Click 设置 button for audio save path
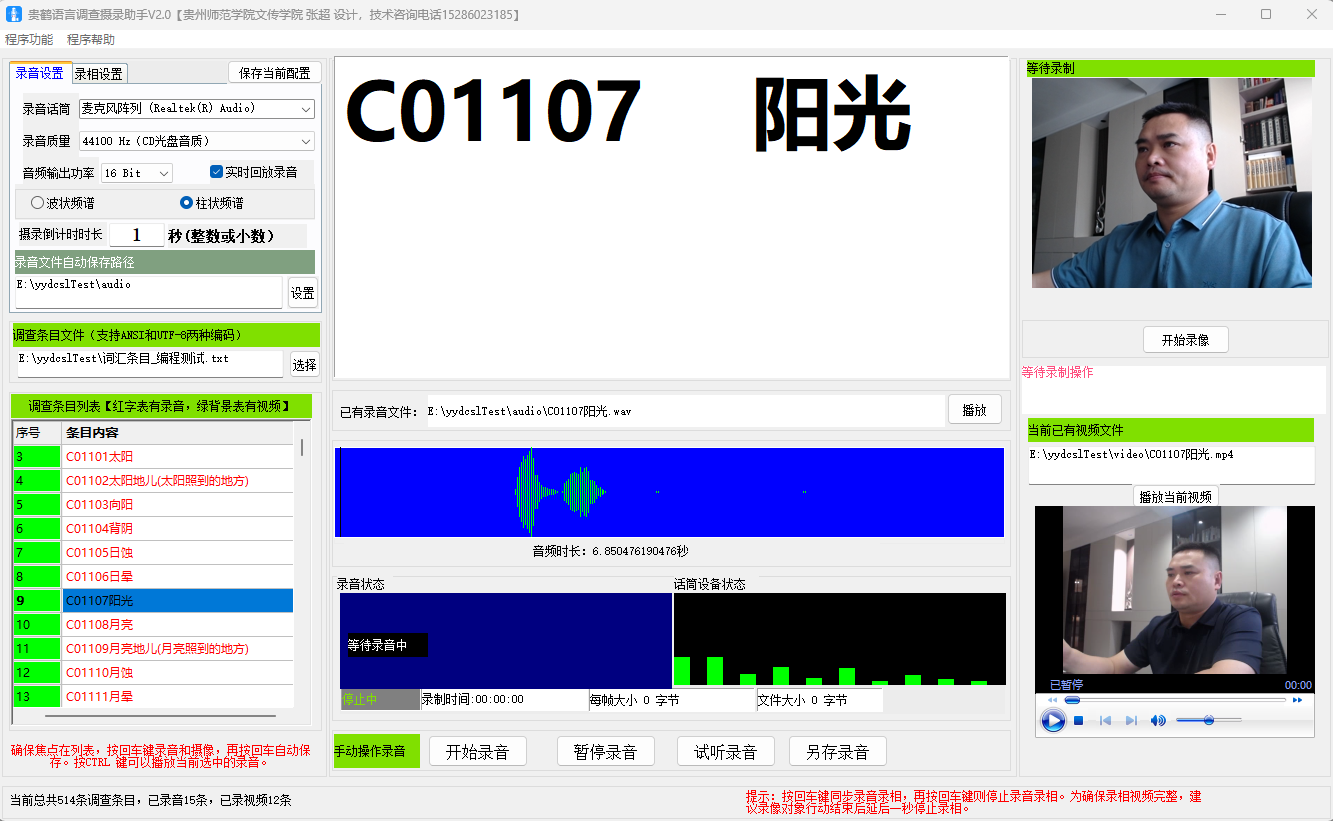Viewport: 1333px width, 821px height. pos(303,293)
